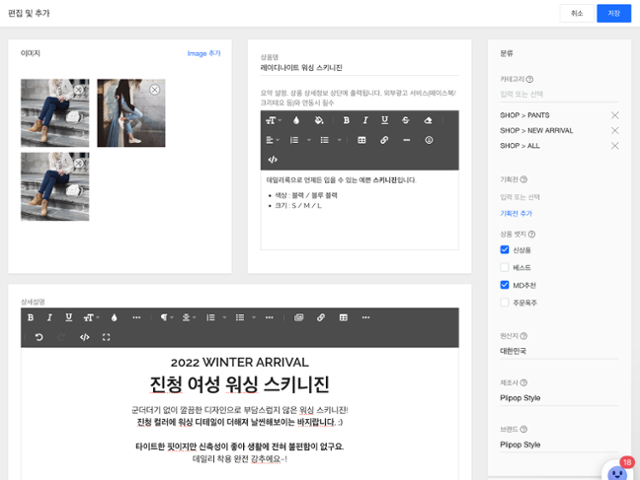Remove the SHOP > ALL category
Viewport: 640px width, 480px height.
pos(615,146)
